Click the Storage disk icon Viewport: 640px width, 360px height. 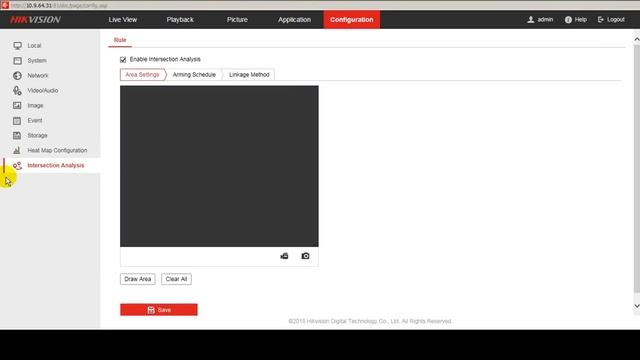coord(17,135)
